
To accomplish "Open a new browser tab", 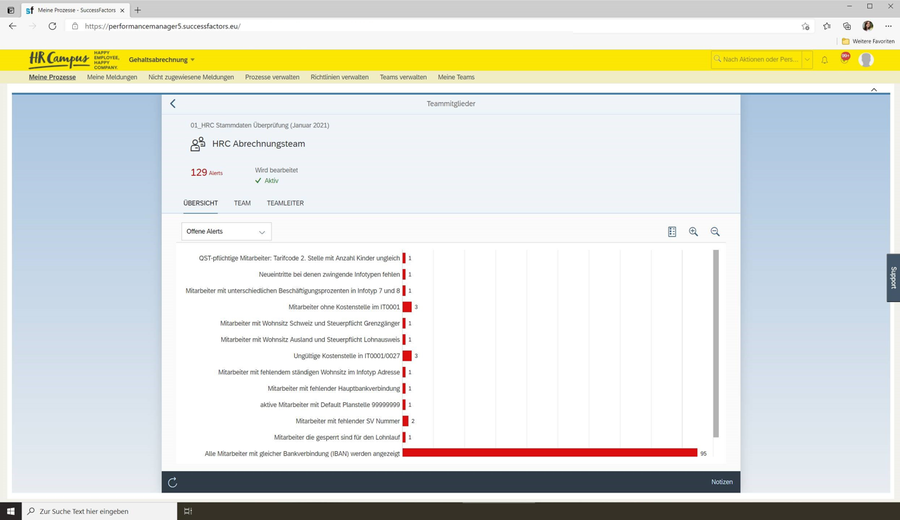I will coord(137,10).
